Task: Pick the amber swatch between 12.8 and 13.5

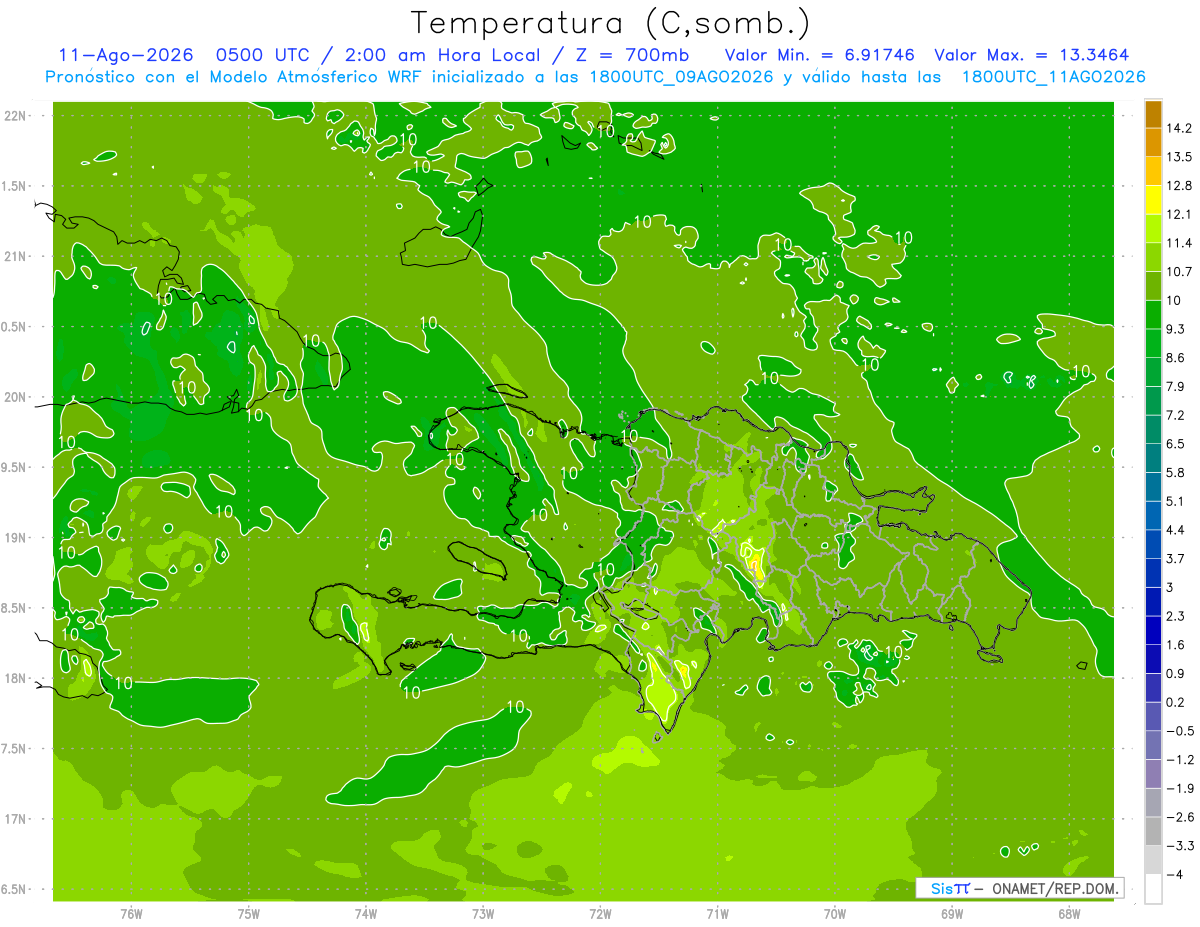Action: [x=1153, y=171]
